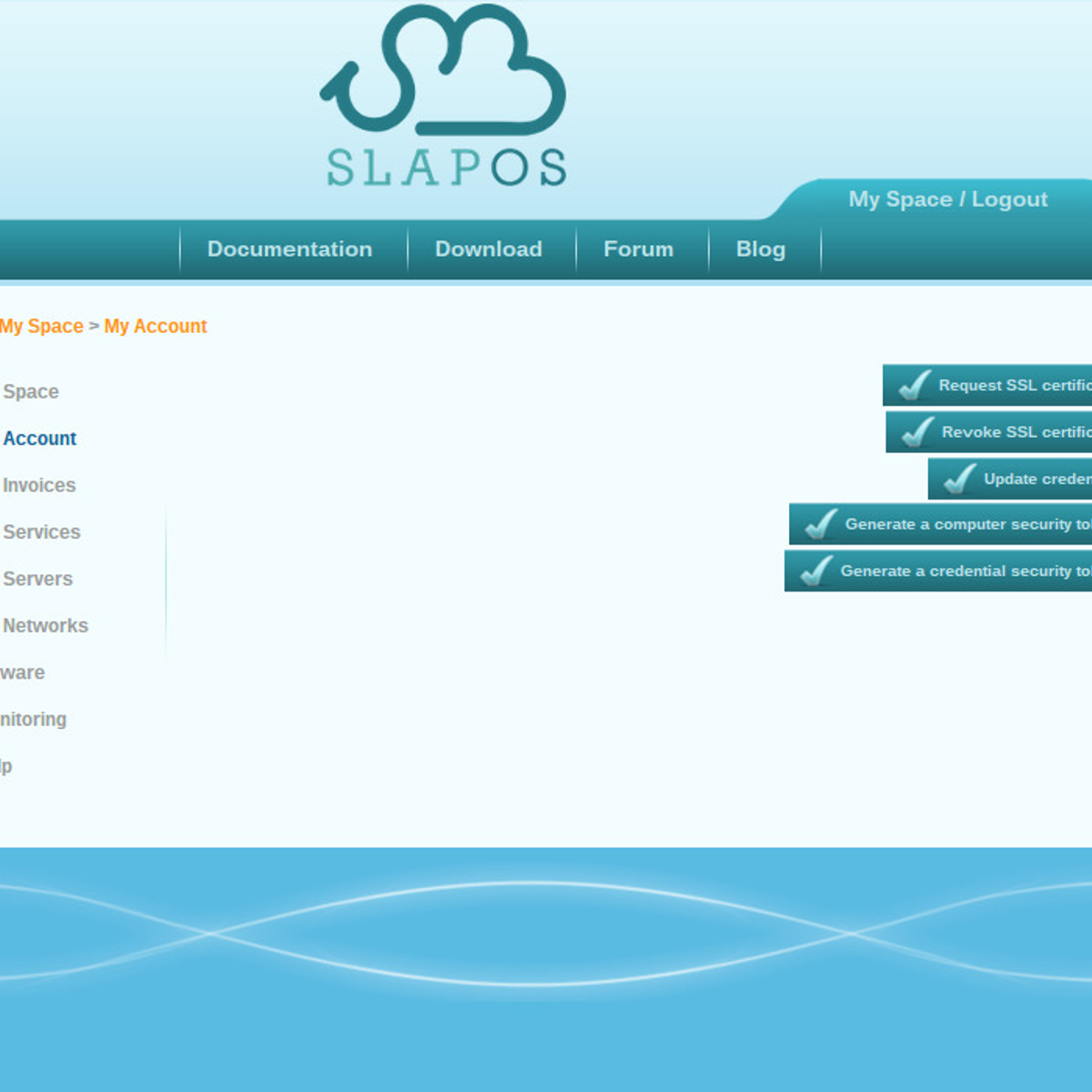
Task: Click the My Space / Logout tab
Action: [948, 199]
